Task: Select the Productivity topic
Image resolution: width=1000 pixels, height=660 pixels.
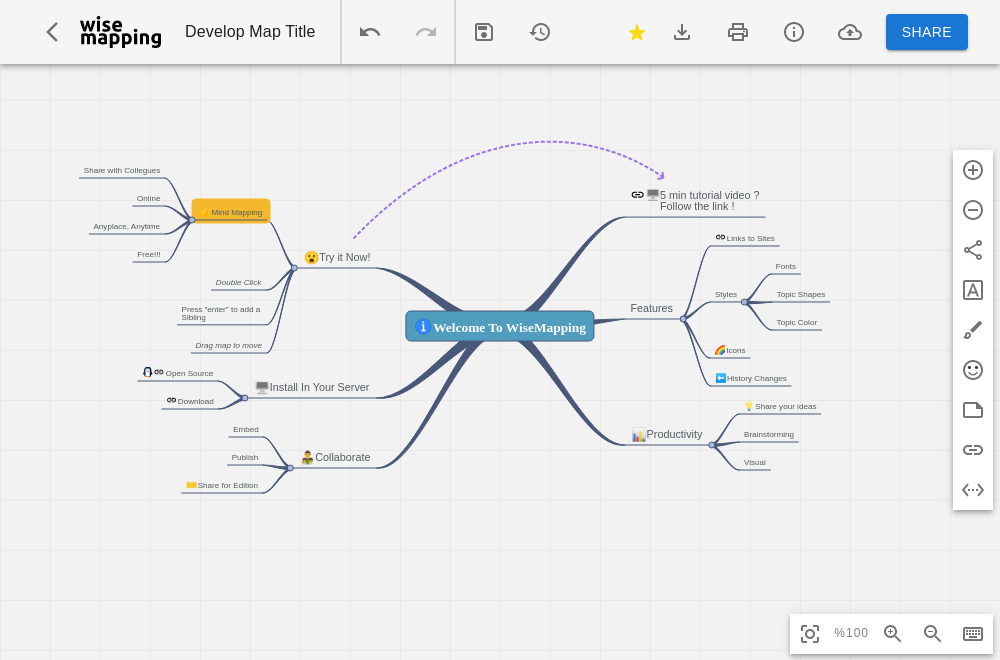Action: pos(666,435)
